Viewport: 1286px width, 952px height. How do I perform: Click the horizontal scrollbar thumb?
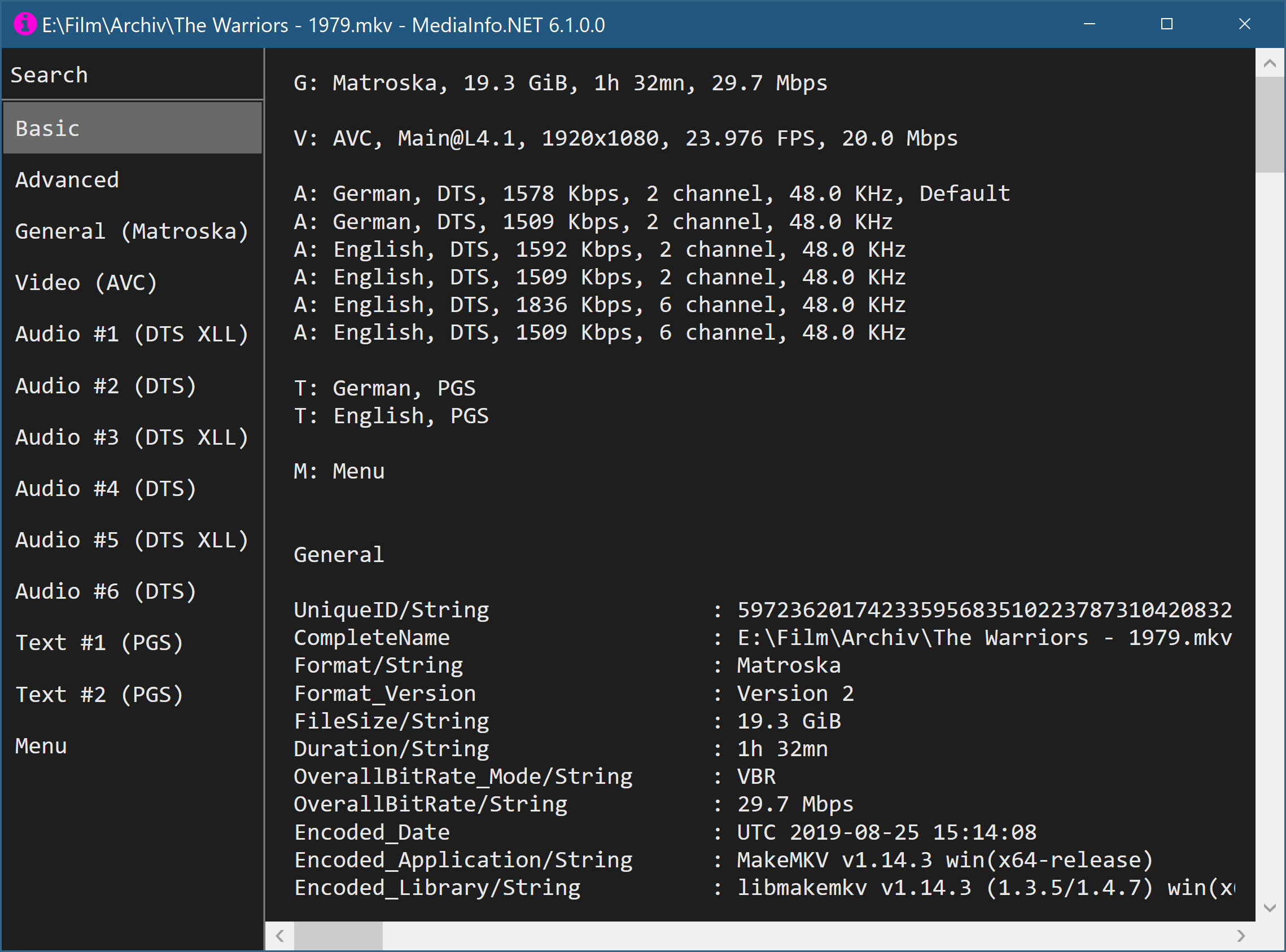tap(338, 936)
